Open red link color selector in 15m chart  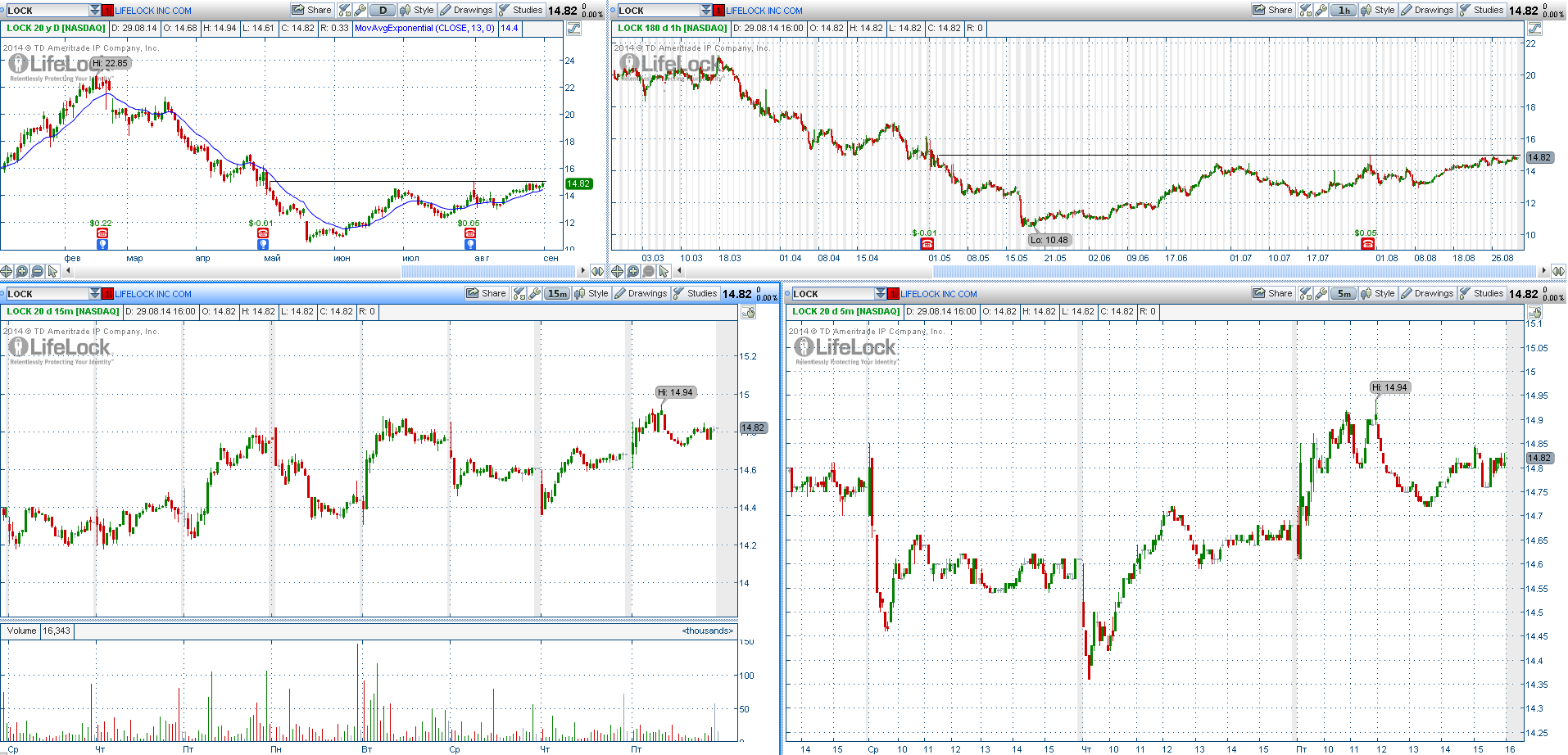108,293
